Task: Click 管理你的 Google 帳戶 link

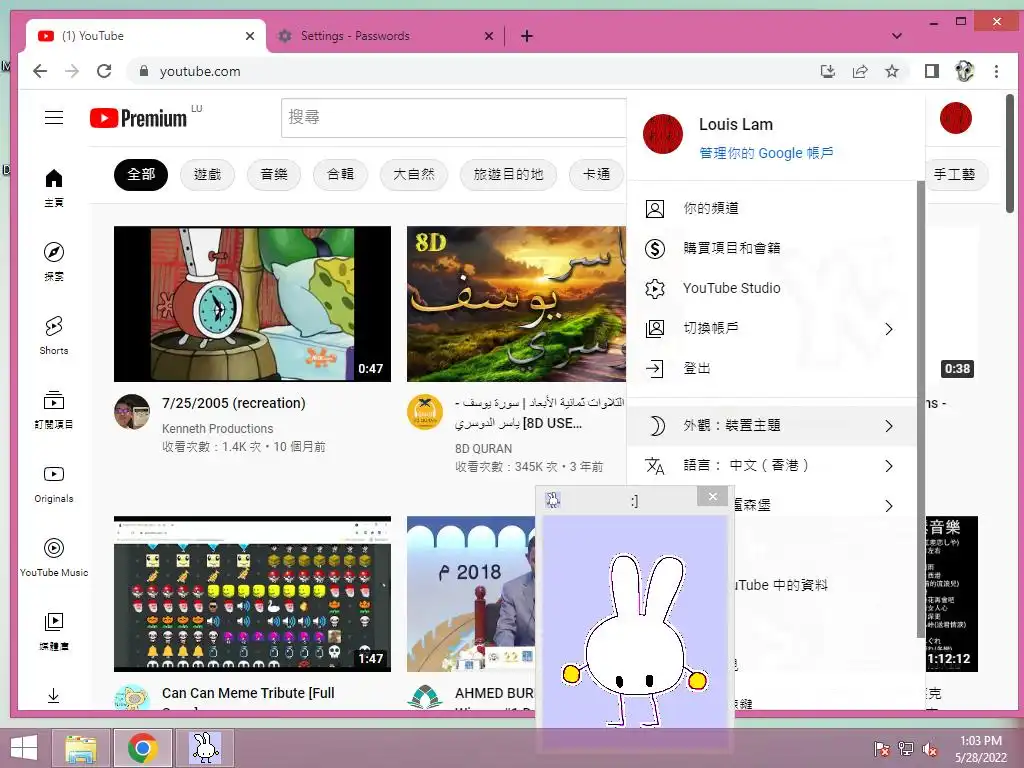Action: pos(766,153)
